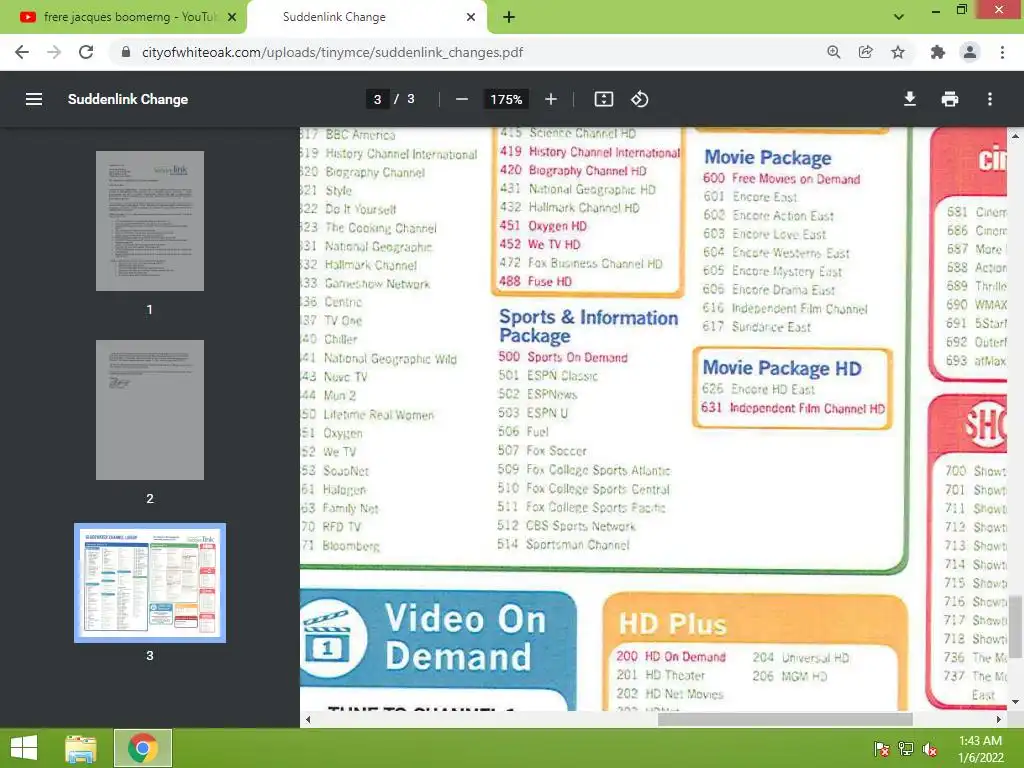Screen dimensions: 1024x768
Task: Click '200 HD On Demand' entry
Action: tap(671, 657)
